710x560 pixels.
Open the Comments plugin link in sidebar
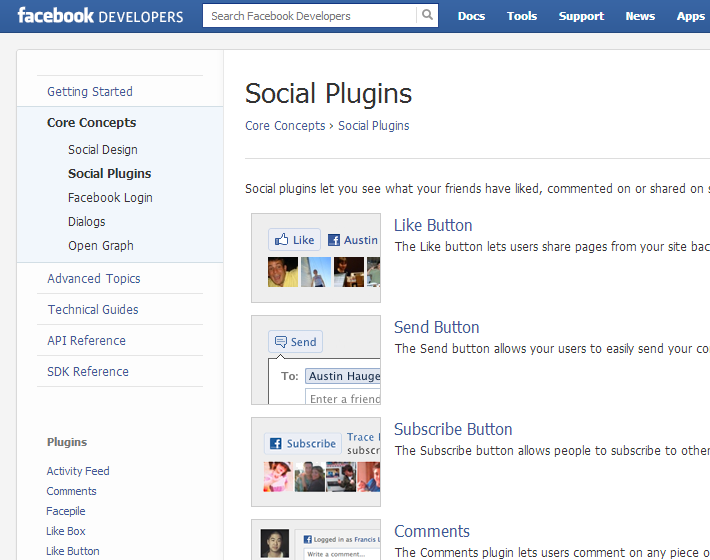click(x=72, y=491)
